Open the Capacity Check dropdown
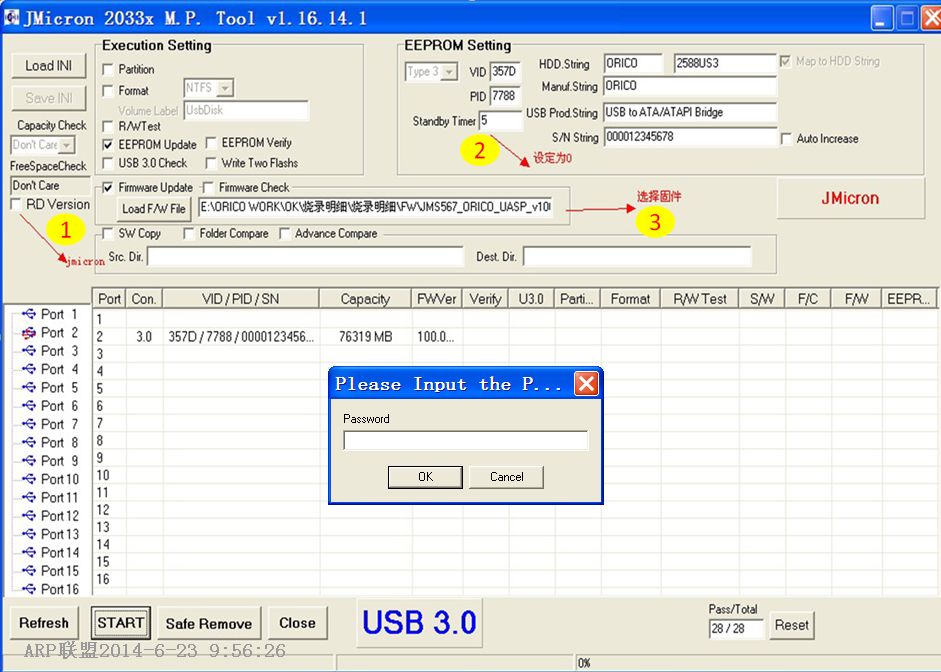This screenshot has height=672, width=941. (x=67, y=145)
